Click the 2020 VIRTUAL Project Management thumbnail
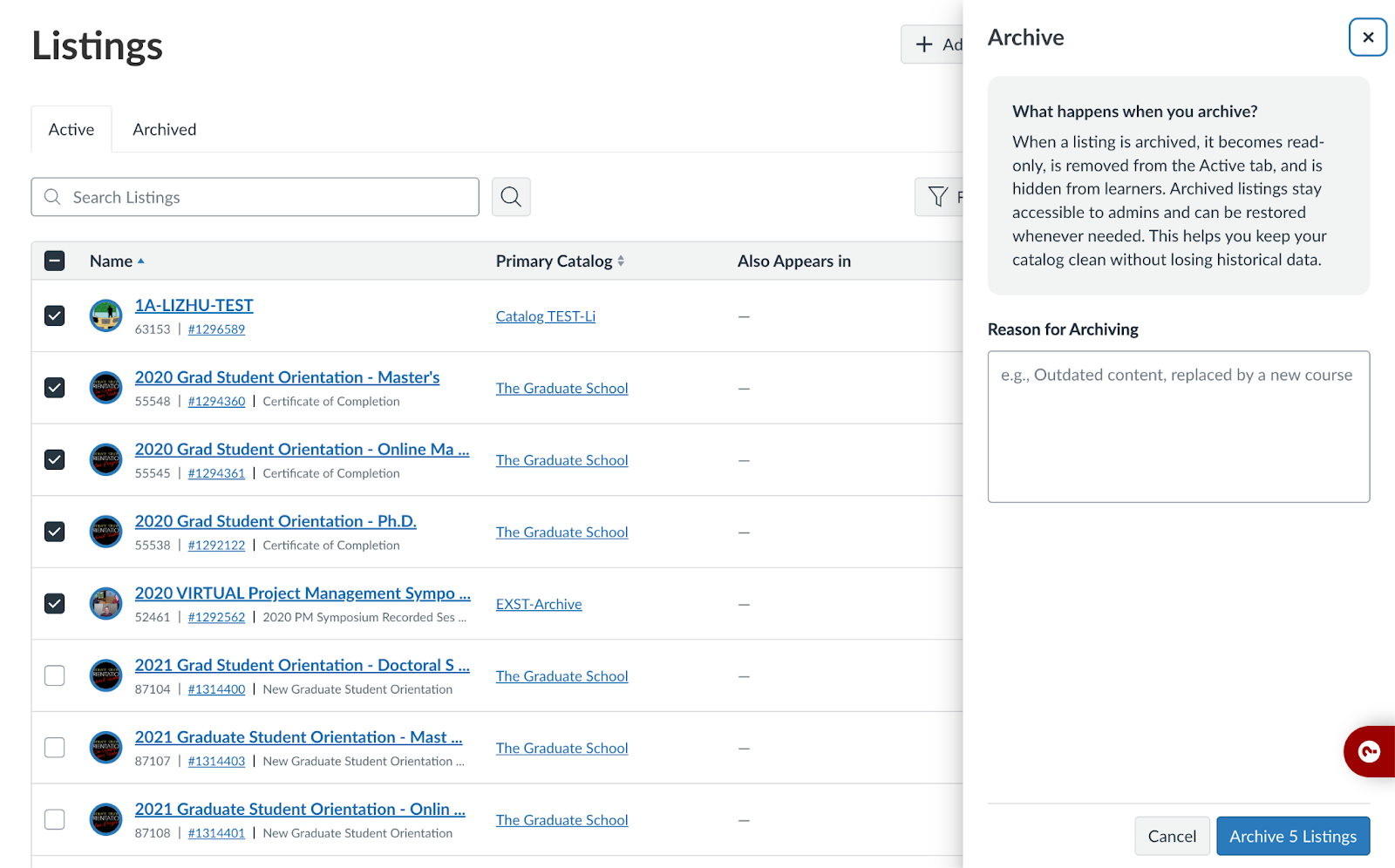 coord(105,603)
